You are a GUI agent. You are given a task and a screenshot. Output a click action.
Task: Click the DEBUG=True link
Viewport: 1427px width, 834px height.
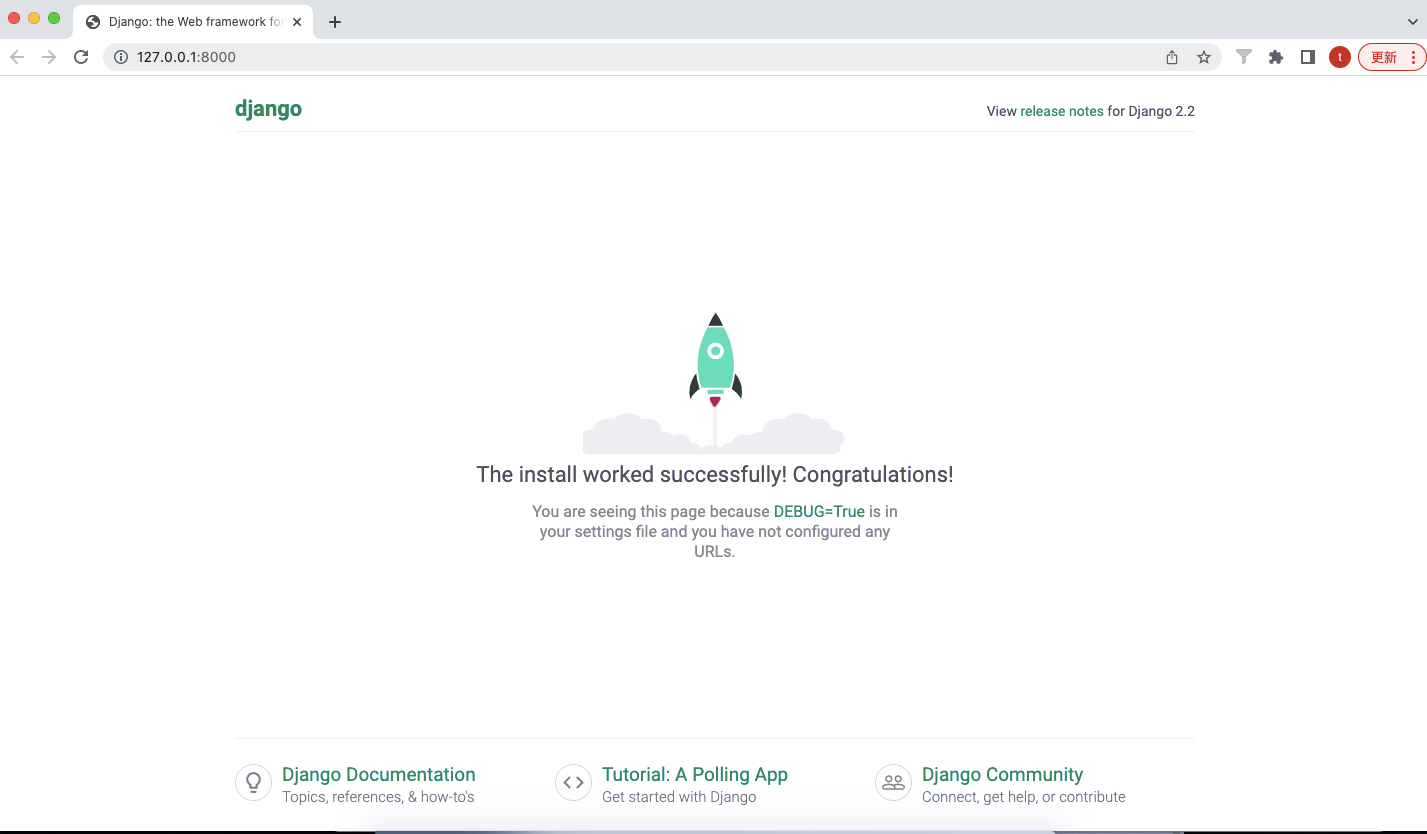point(819,511)
